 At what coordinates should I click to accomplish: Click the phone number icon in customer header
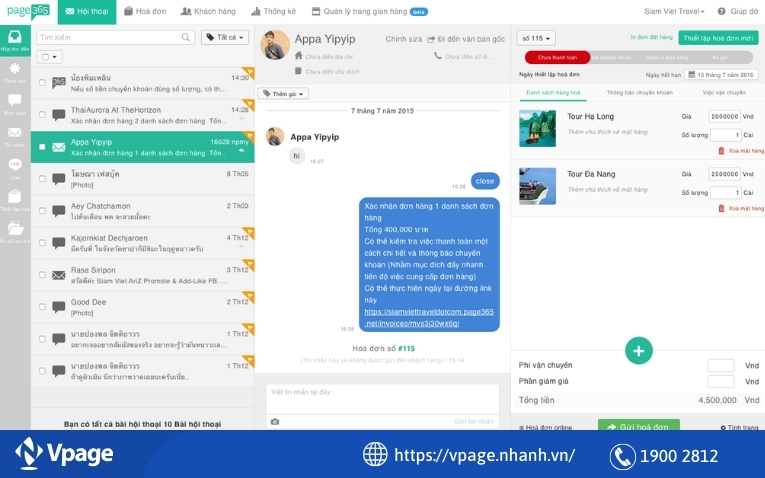point(438,56)
